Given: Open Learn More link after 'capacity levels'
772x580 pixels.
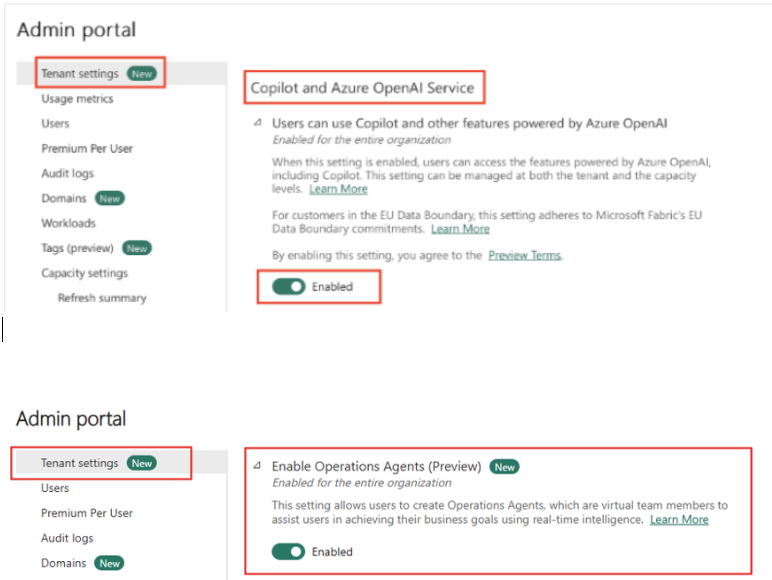Looking at the screenshot, I should click(x=338, y=189).
